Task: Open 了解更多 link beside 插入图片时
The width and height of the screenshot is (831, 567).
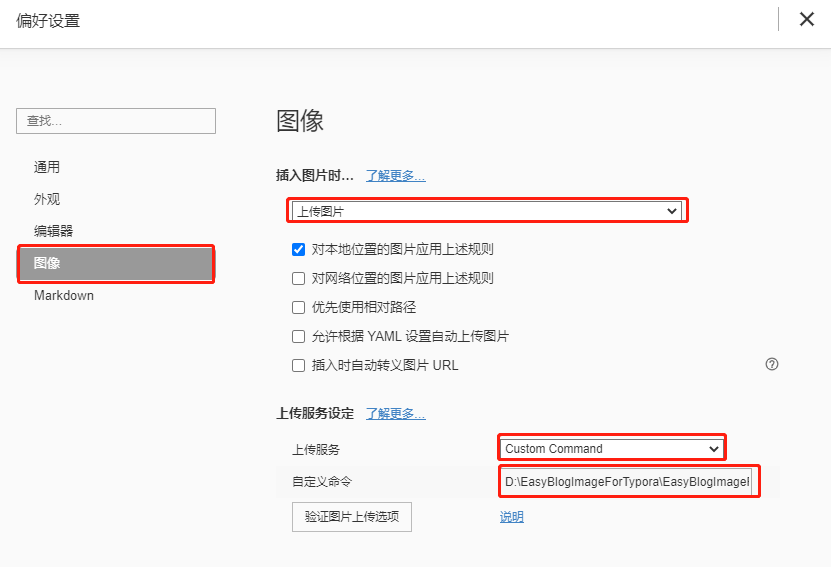Action: pos(395,175)
